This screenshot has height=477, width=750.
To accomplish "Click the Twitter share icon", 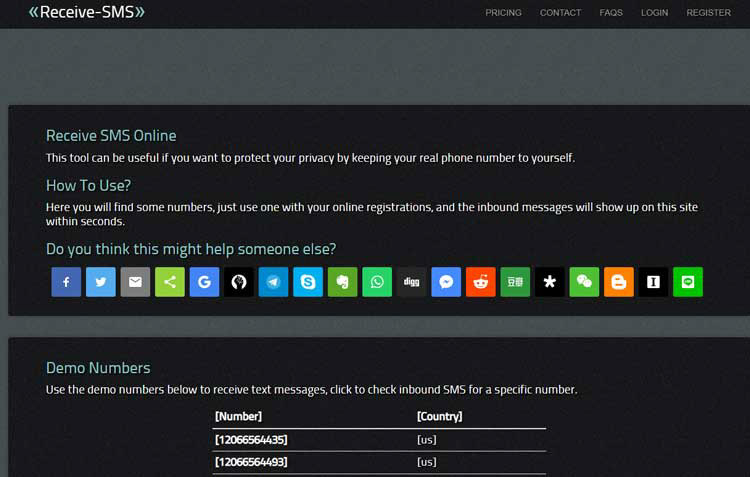I will [x=100, y=282].
